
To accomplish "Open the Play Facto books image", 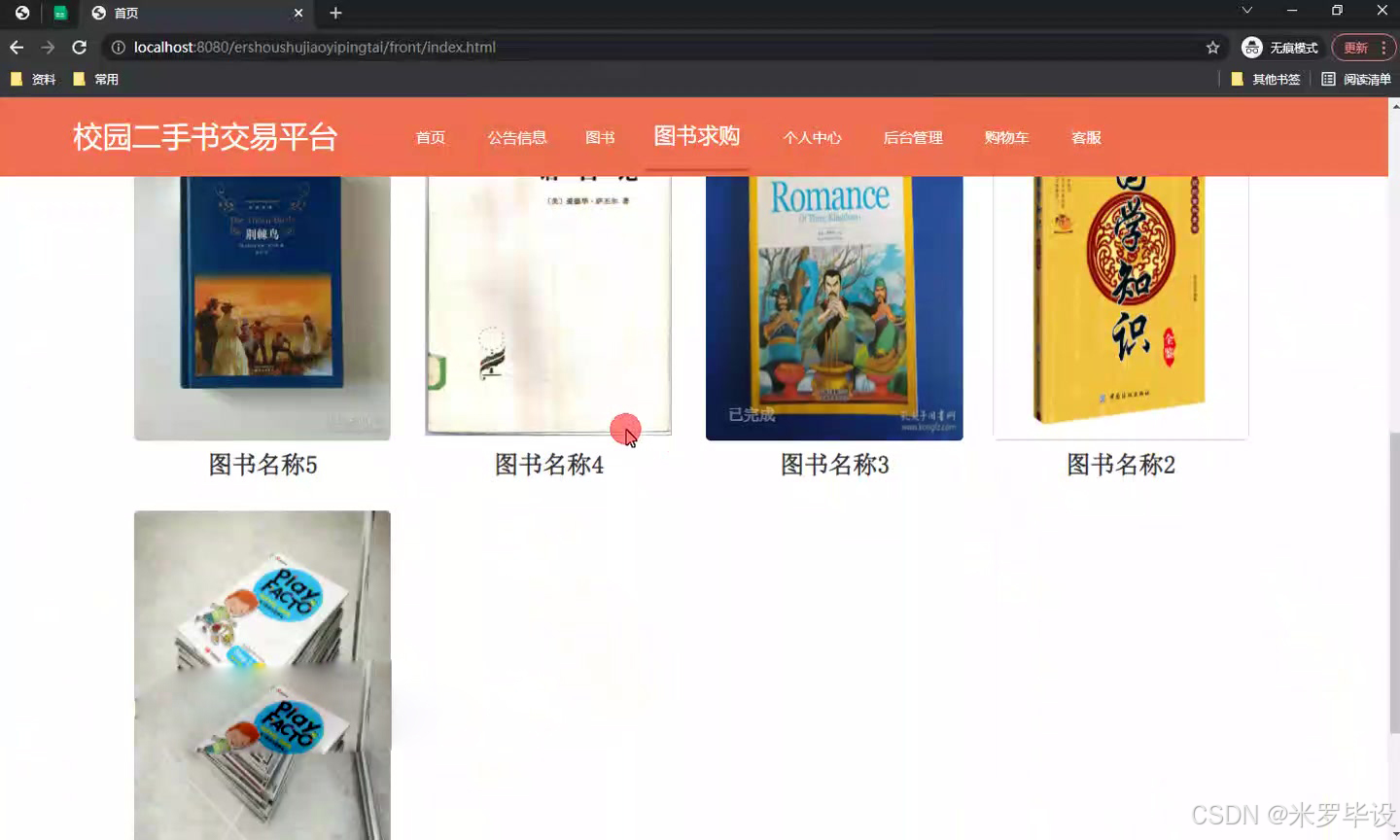I will pyautogui.click(x=262, y=675).
